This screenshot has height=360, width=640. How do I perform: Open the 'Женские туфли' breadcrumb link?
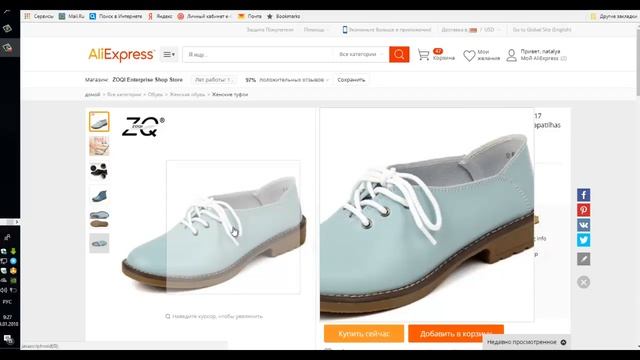[230, 95]
